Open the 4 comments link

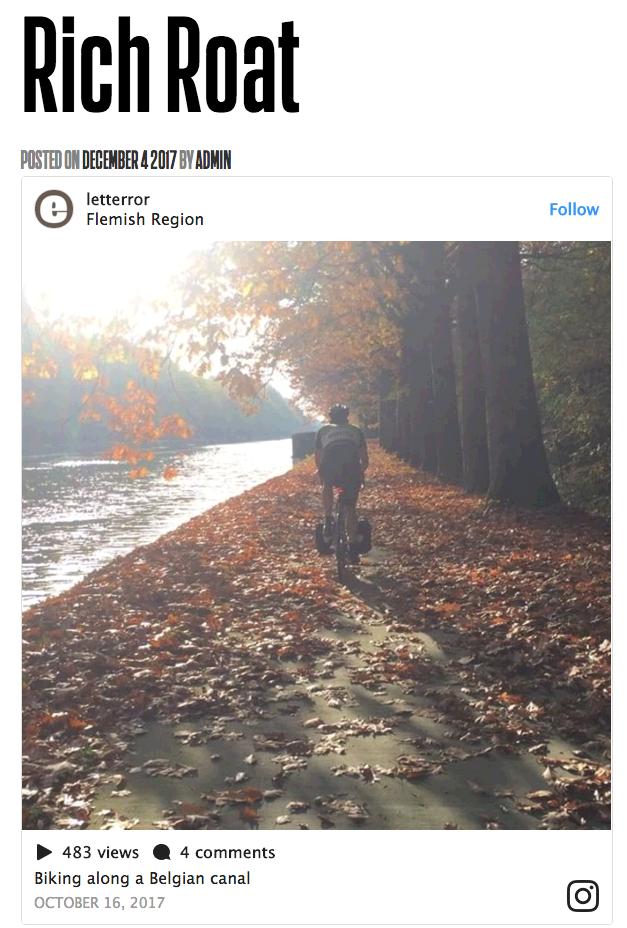227,852
